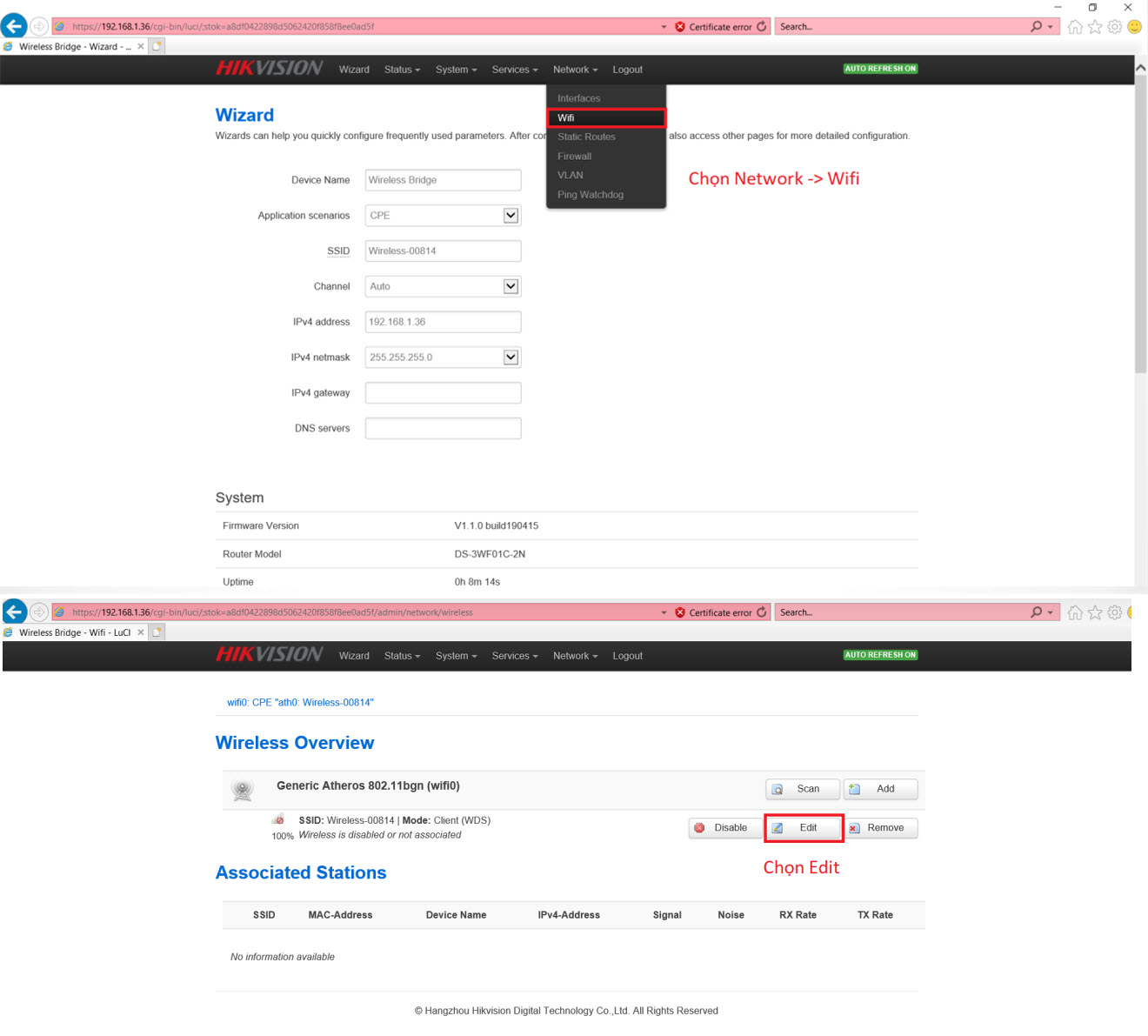The image size is (1148, 1036).
Task: Click the home icon in Wizard window
Action: [1075, 27]
